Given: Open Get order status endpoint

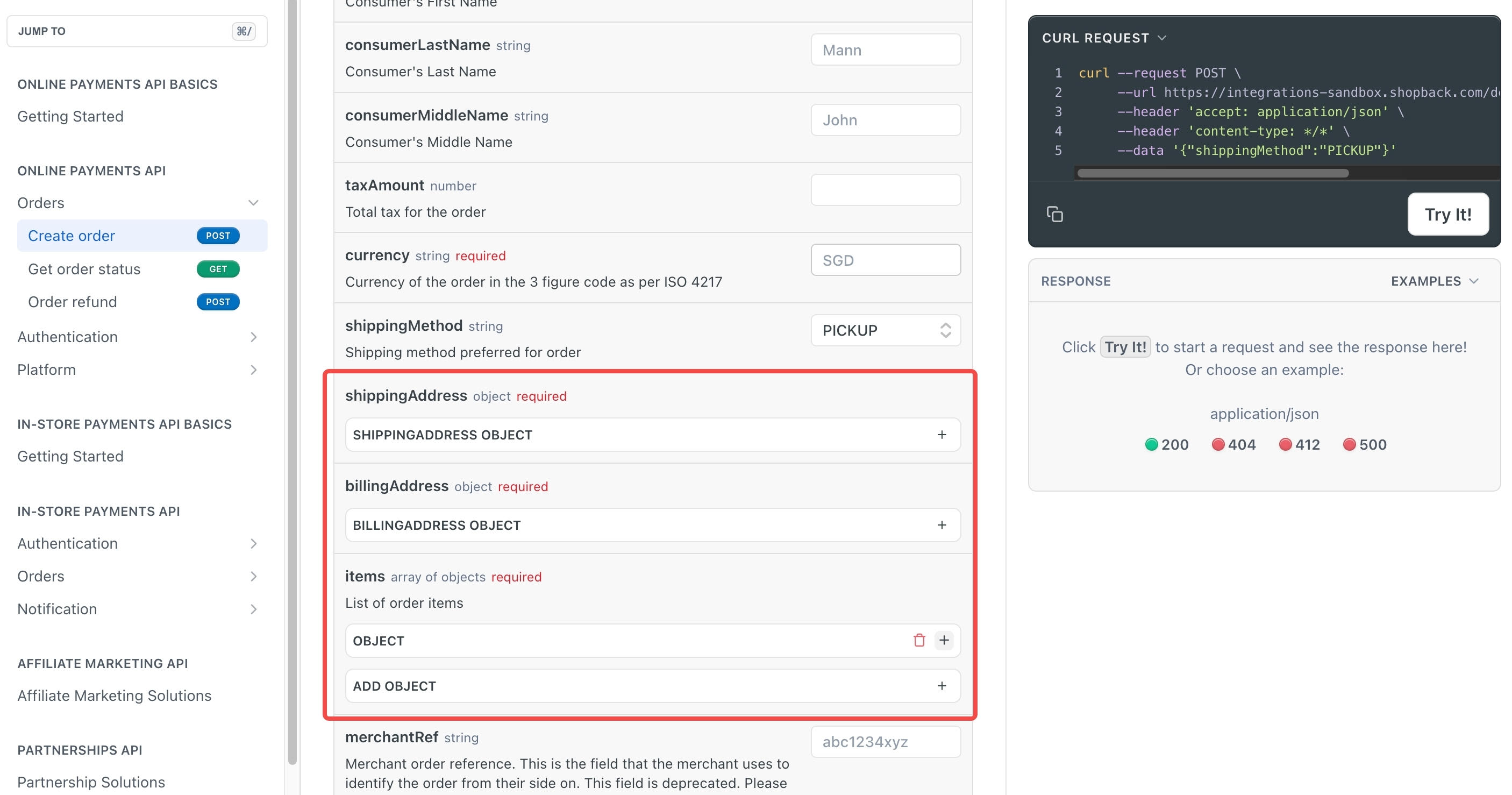Looking at the screenshot, I should coord(84,269).
